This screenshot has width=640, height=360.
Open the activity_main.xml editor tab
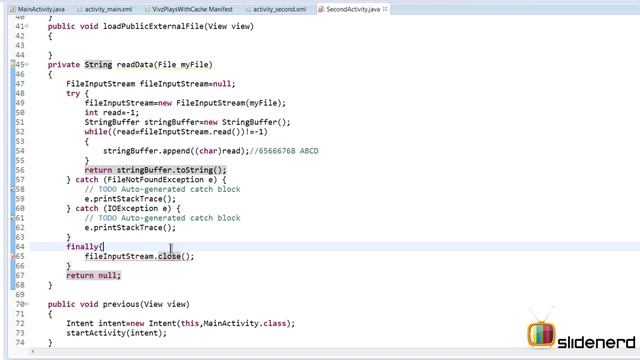(x=104, y=9)
